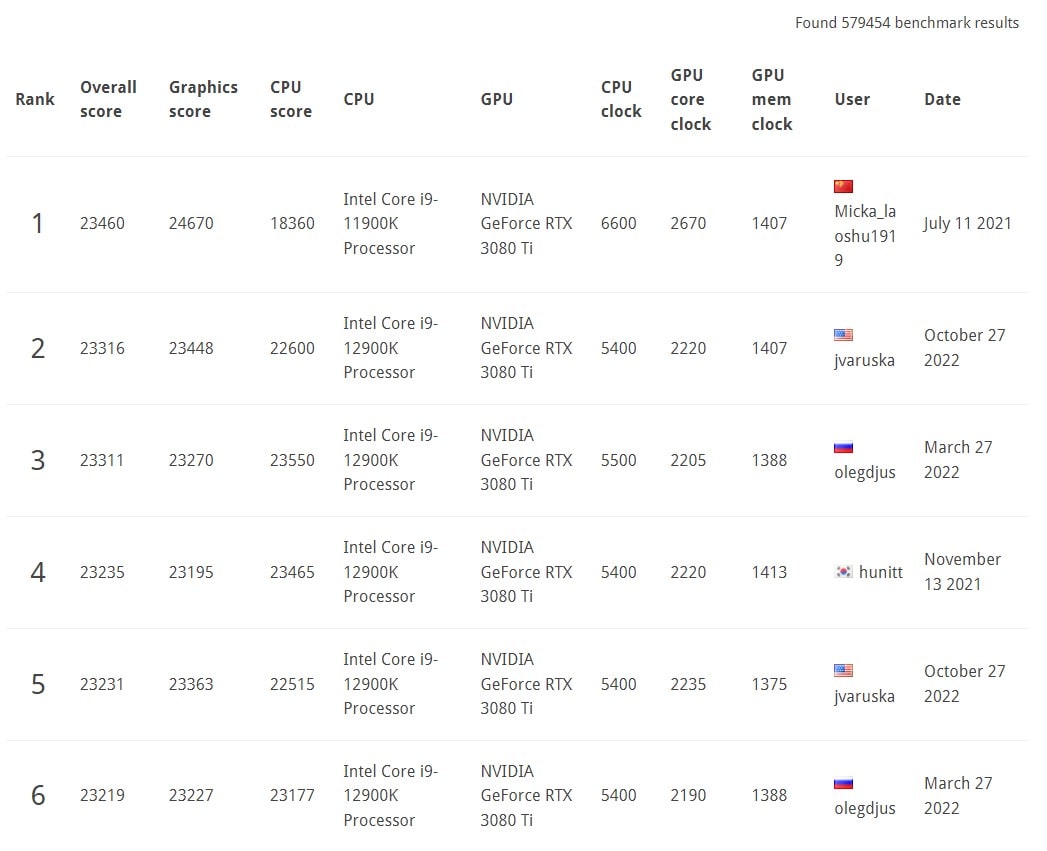Click the Russian flag icon next to olegdjus

(x=844, y=447)
